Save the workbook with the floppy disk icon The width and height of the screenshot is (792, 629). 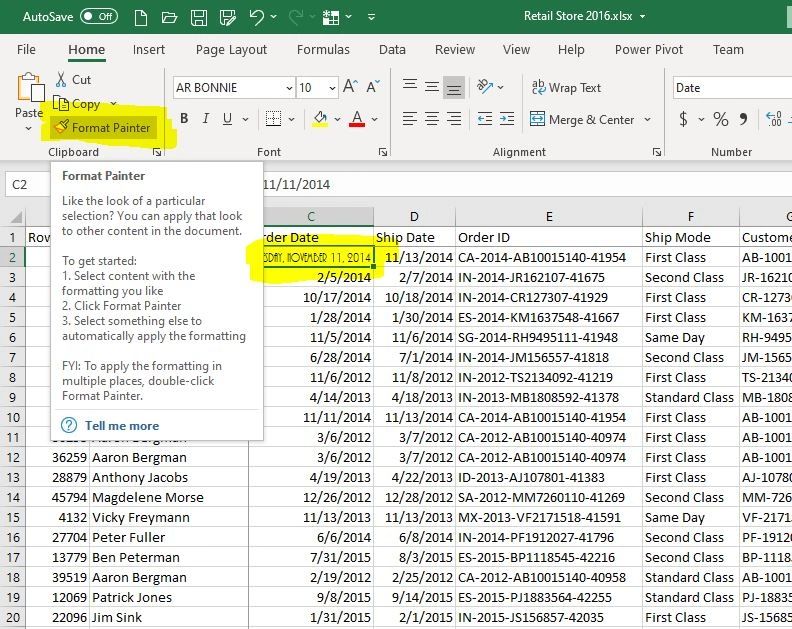pyautogui.click(x=199, y=18)
